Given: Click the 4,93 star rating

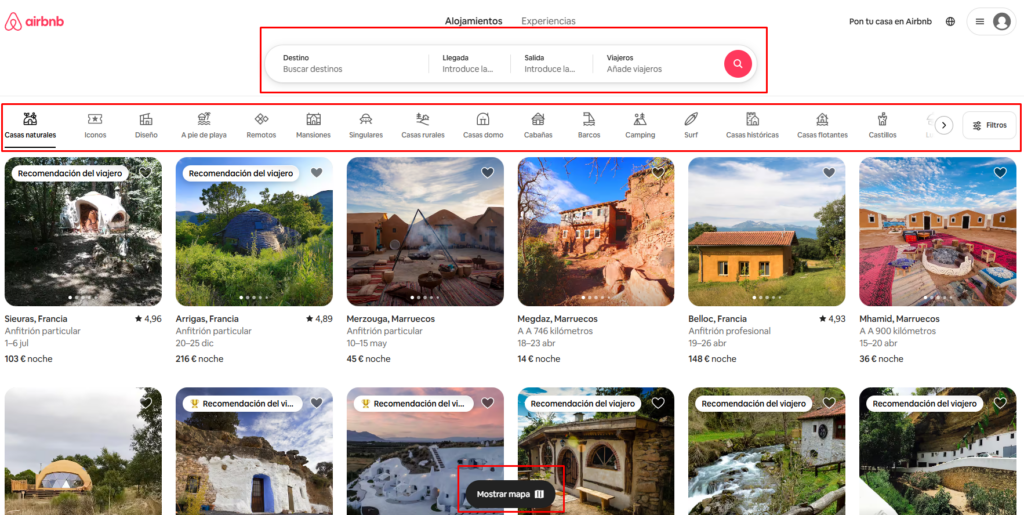Looking at the screenshot, I should [832, 319].
